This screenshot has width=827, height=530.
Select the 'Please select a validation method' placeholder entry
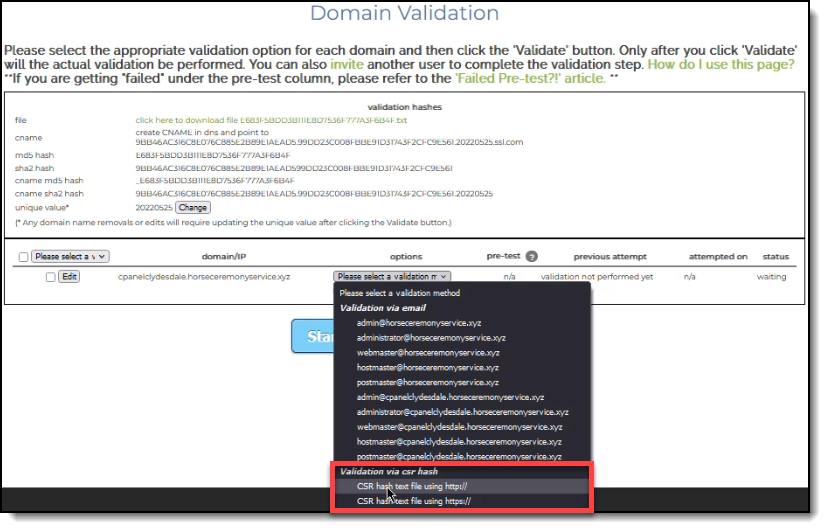point(399,293)
